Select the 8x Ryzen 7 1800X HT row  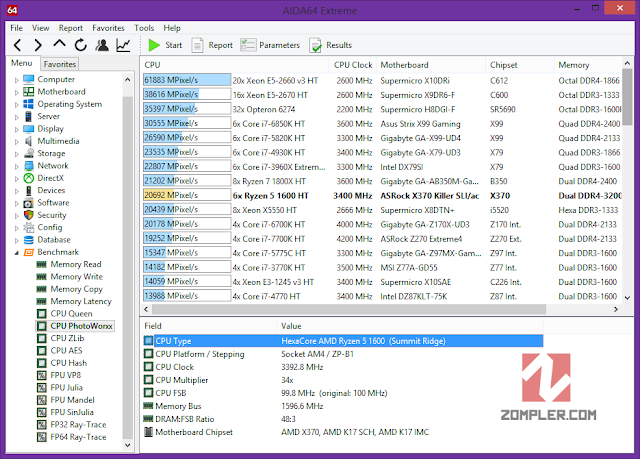(x=382, y=181)
